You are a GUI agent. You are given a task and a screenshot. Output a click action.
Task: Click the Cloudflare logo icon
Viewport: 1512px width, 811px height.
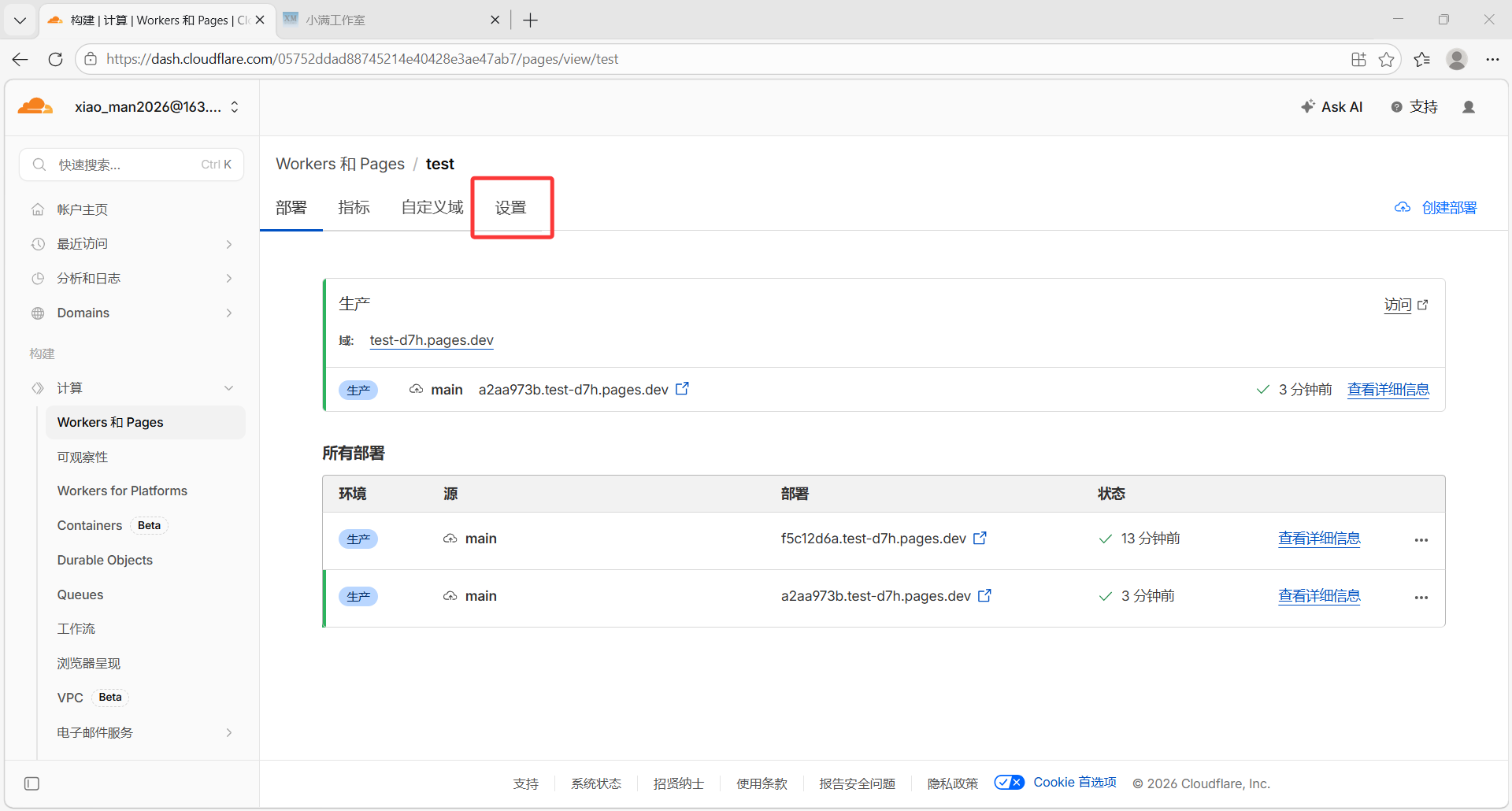click(x=35, y=106)
